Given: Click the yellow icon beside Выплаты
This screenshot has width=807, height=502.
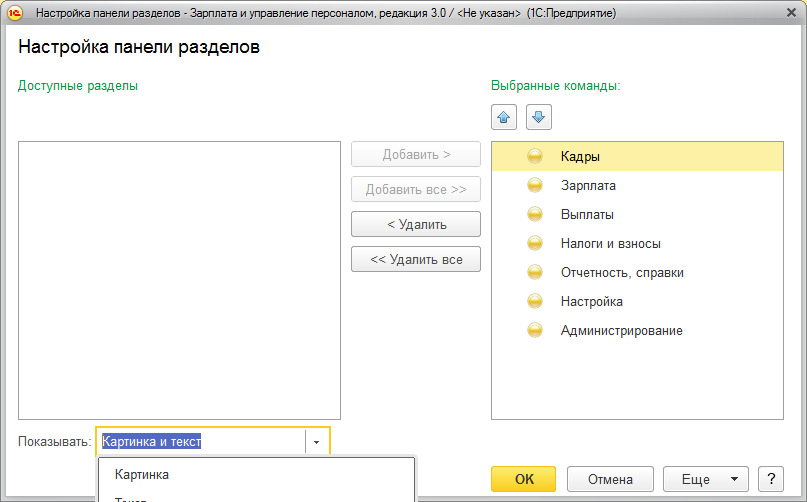Looking at the screenshot, I should coord(535,214).
